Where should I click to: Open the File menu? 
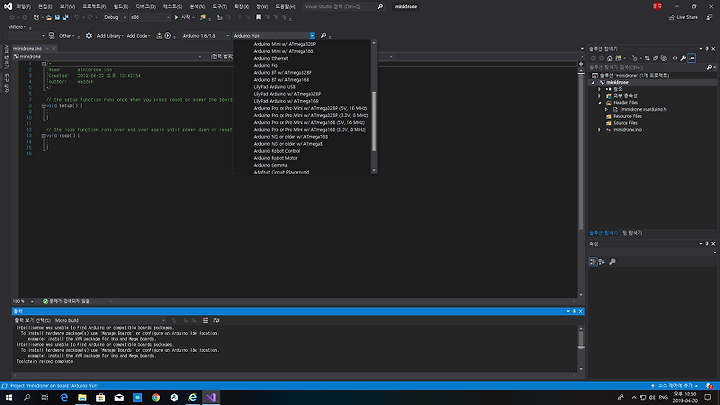[23, 6]
